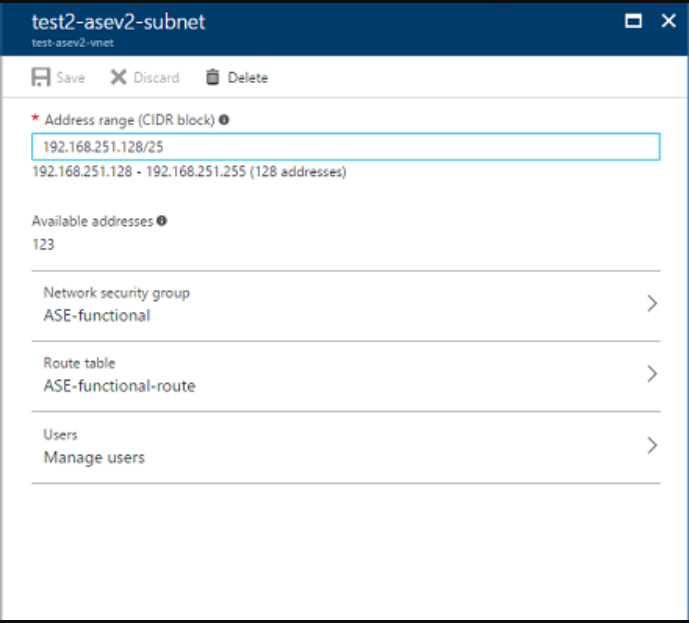Screen dimensions: 689x623
Task: Maximize the subnet blade panel
Action: [633, 21]
